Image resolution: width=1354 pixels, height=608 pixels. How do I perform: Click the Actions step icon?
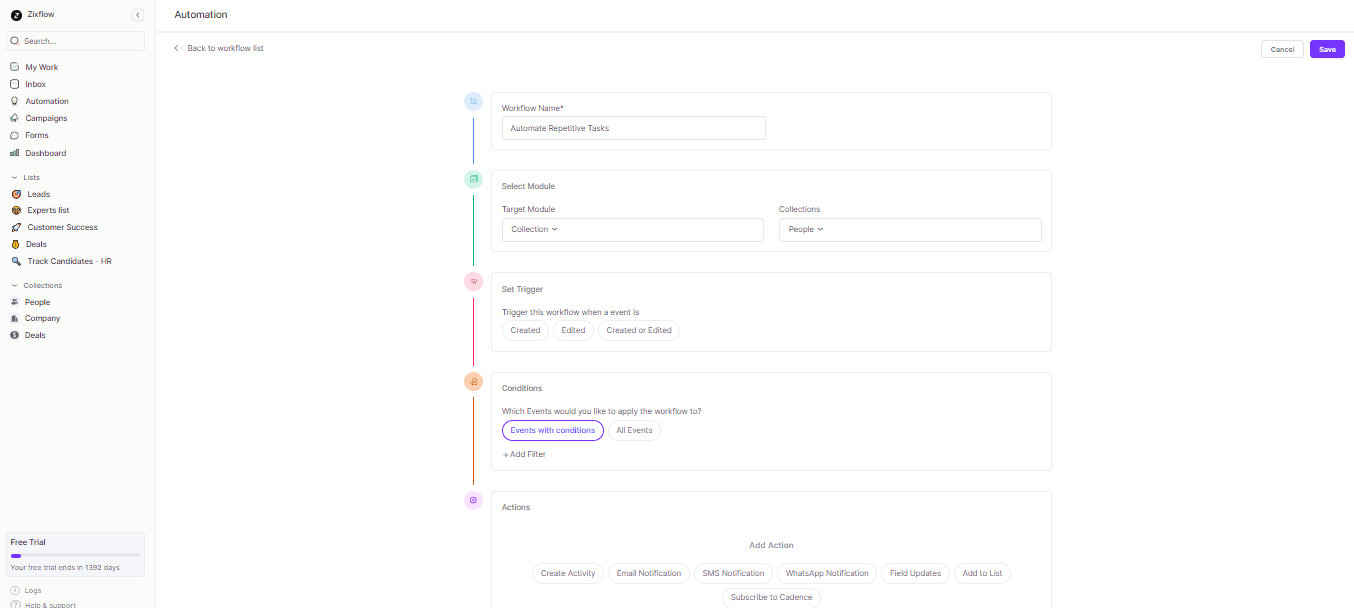(x=473, y=500)
